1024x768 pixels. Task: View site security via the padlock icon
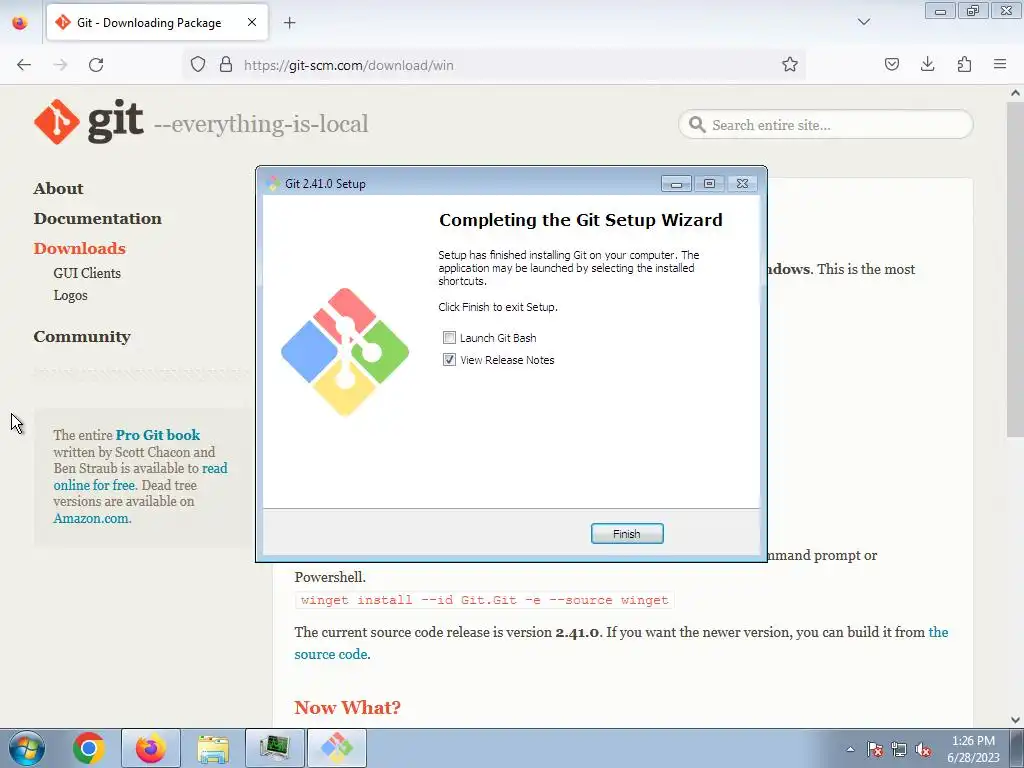[x=226, y=65]
